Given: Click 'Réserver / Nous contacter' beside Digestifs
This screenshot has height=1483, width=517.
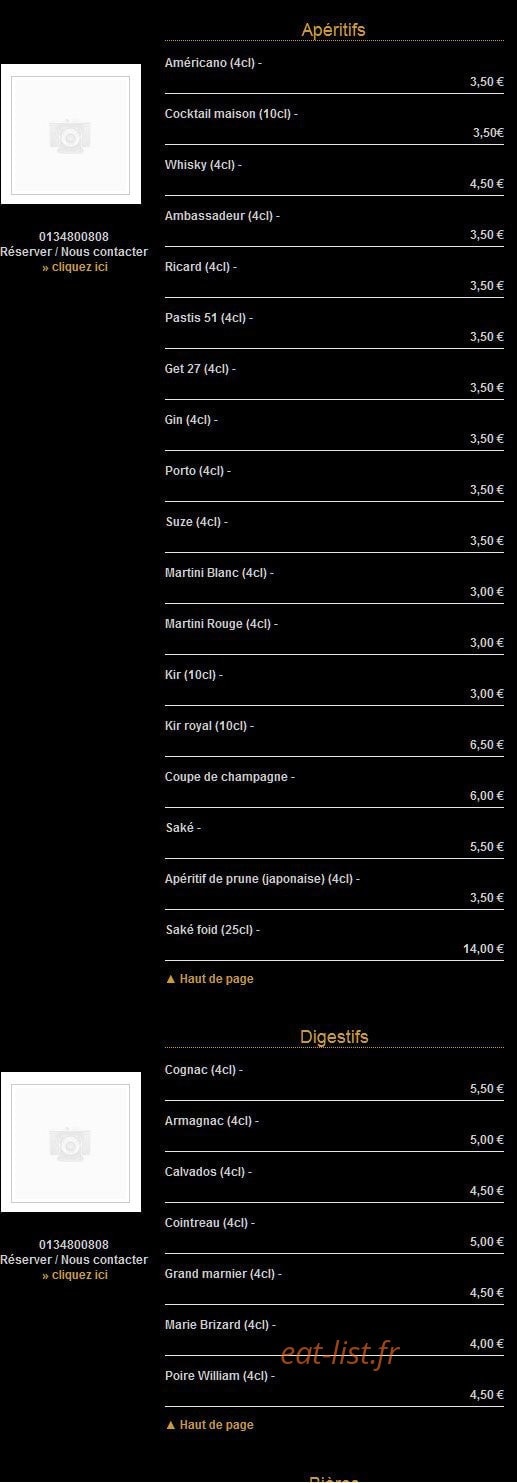Looking at the screenshot, I should pos(74,1260).
